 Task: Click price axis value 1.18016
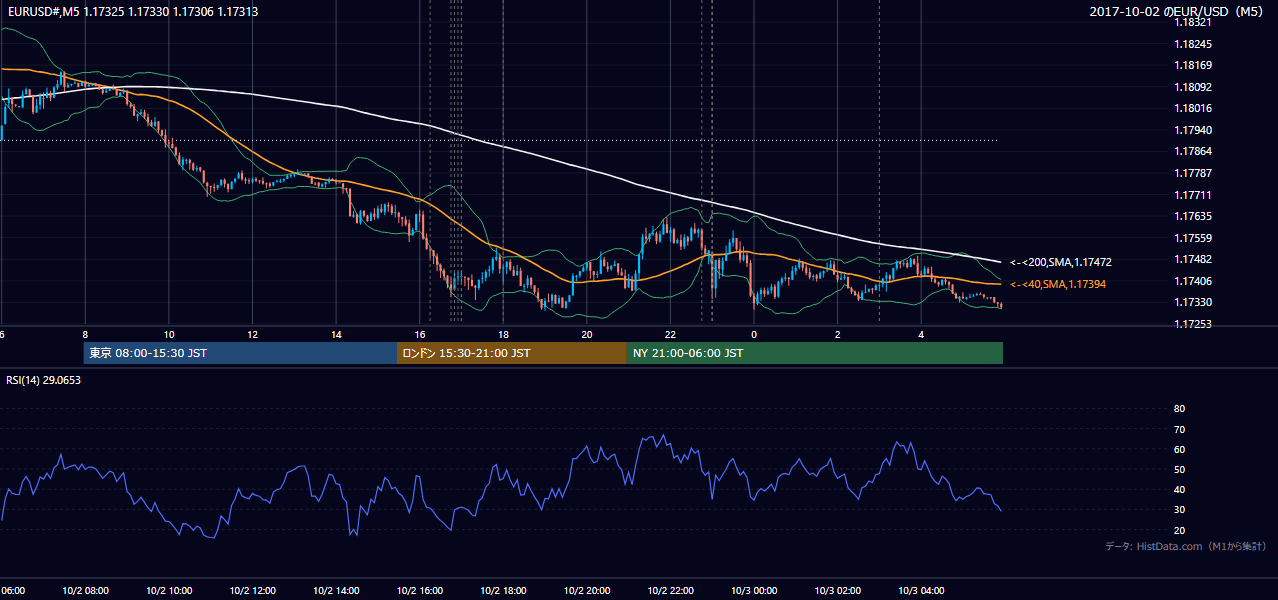pos(1194,108)
